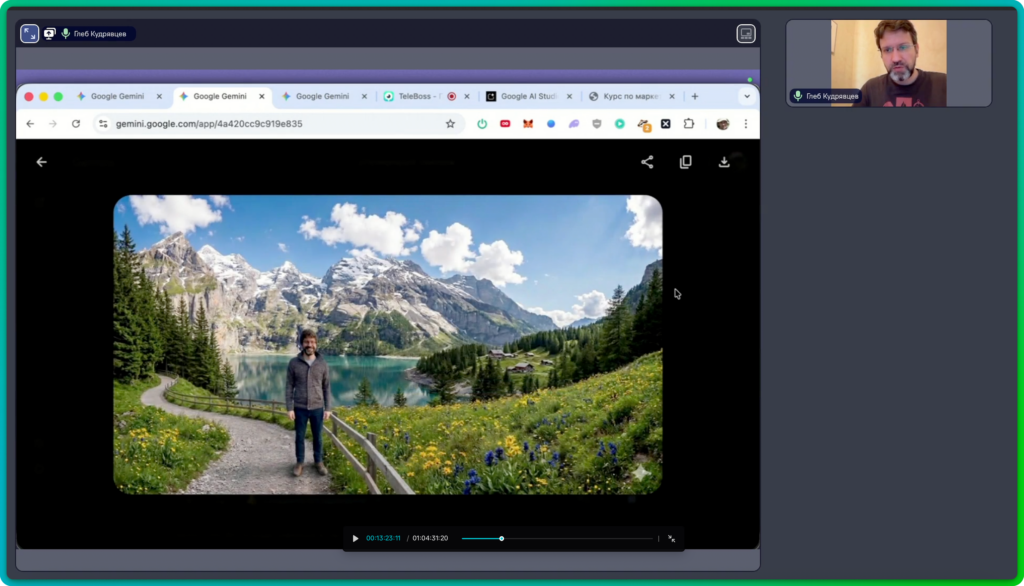The width and height of the screenshot is (1024, 586).
Task: Open the green power extension icon
Action: coord(482,123)
